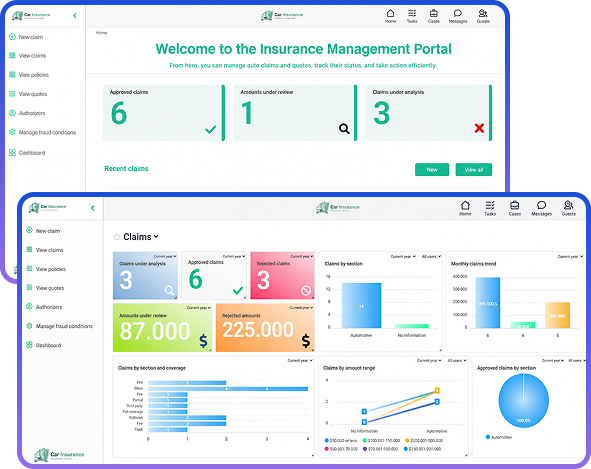Open Cases icon in back portal window
This screenshot has height=469, width=591.
[x=434, y=16]
